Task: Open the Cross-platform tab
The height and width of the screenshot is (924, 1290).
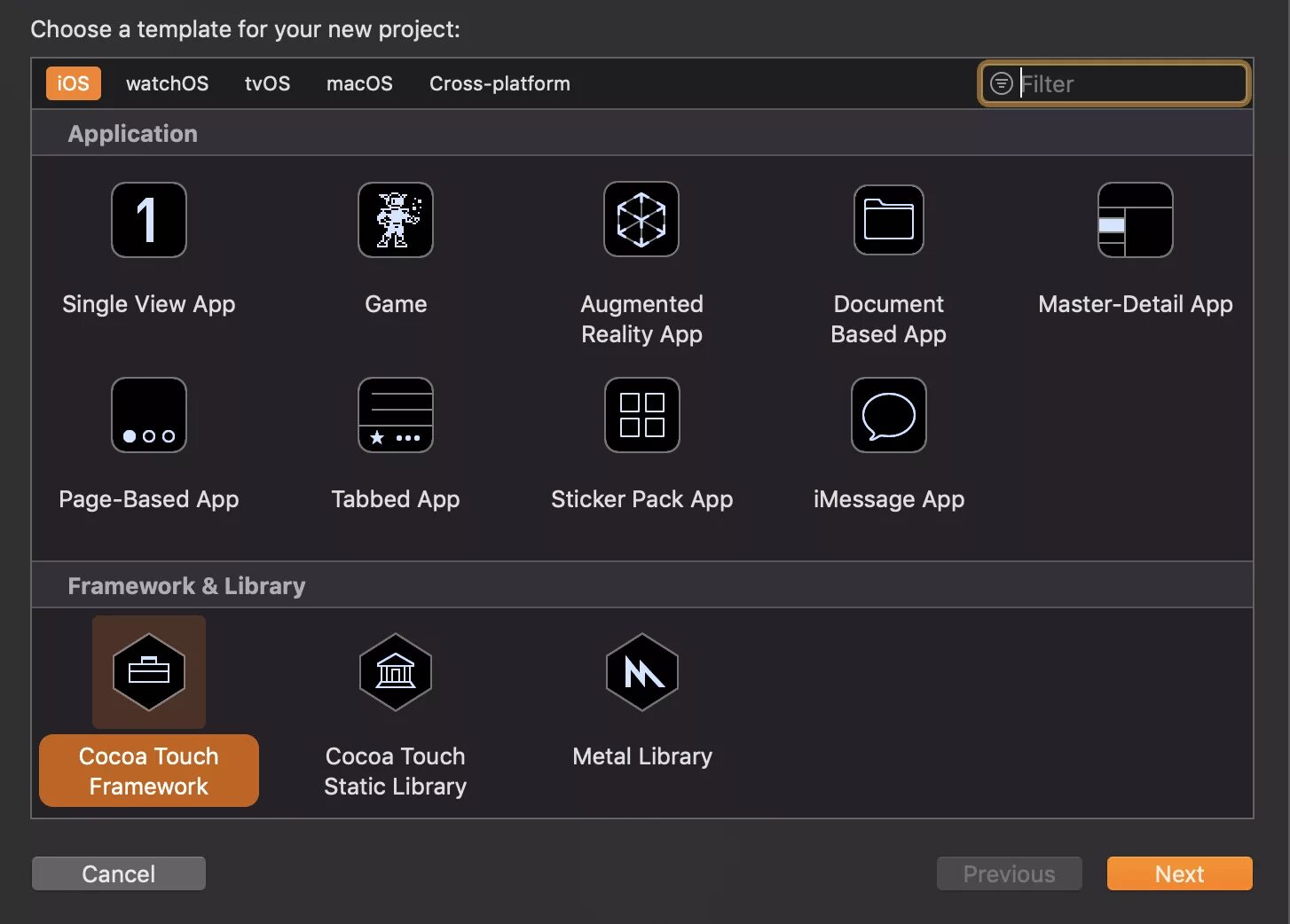Action: [499, 83]
